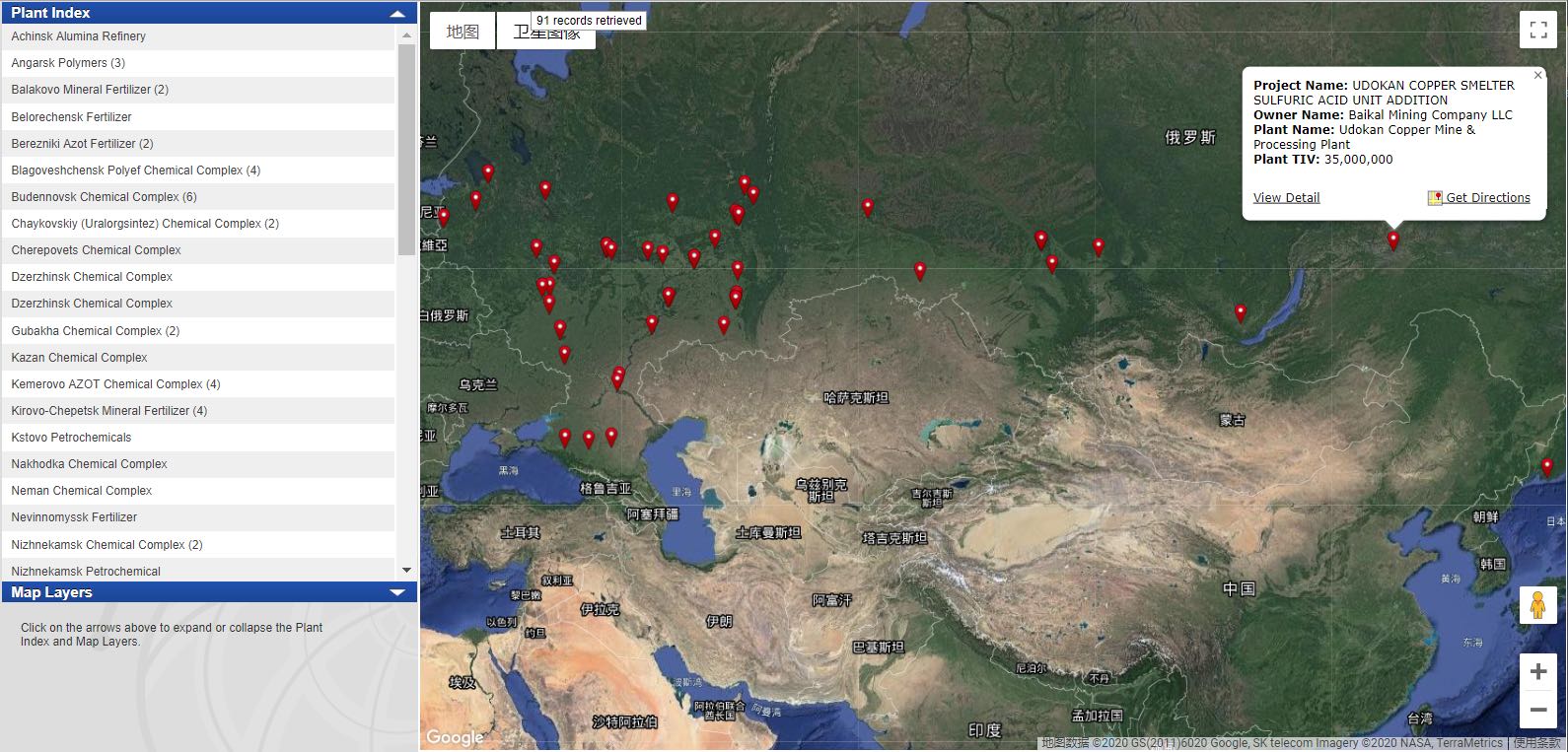Open the View Detail link
The height and width of the screenshot is (752, 1568).
point(1286,198)
